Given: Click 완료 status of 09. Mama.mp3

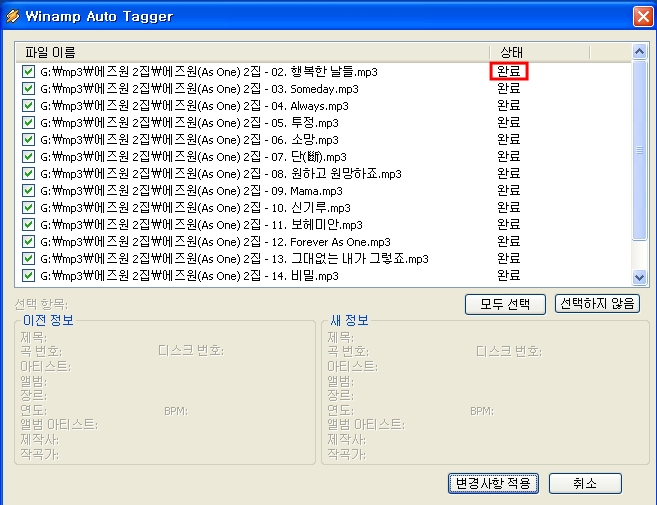Looking at the screenshot, I should 509,190.
